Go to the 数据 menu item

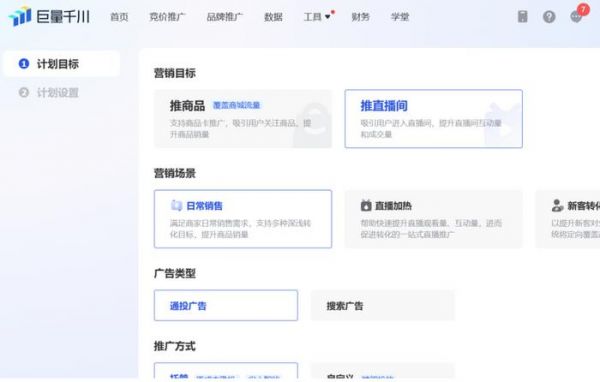273,17
